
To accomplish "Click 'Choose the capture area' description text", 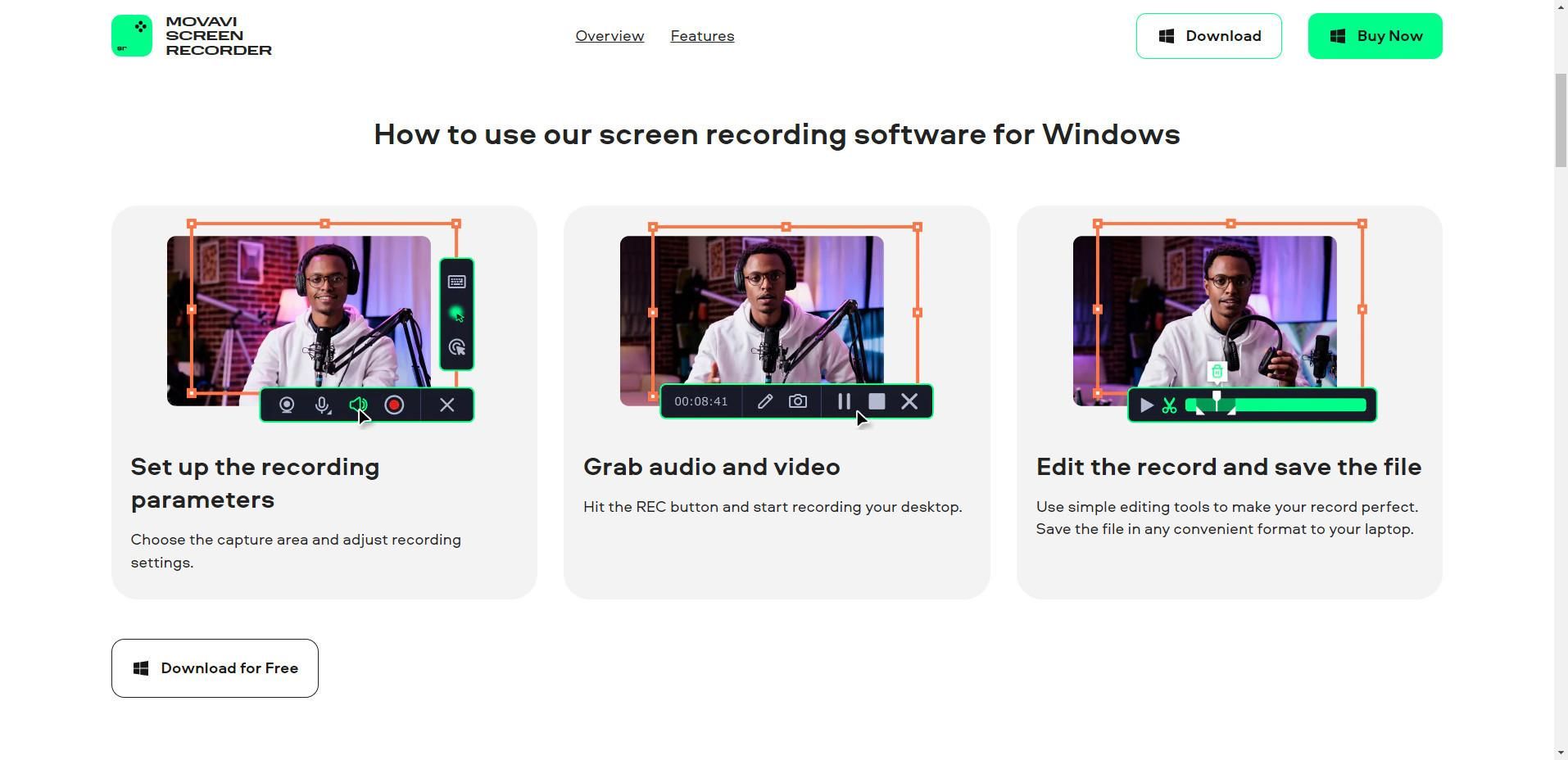I will click(x=296, y=551).
